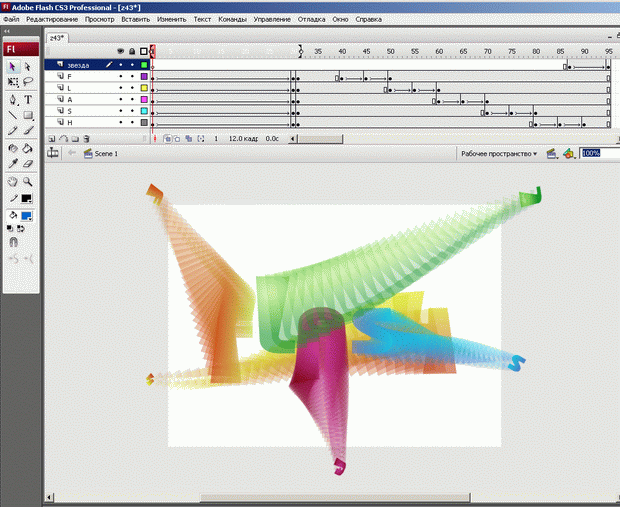Image resolution: width=620 pixels, height=507 pixels.
Task: Open the Окно menu
Action: 340,19
